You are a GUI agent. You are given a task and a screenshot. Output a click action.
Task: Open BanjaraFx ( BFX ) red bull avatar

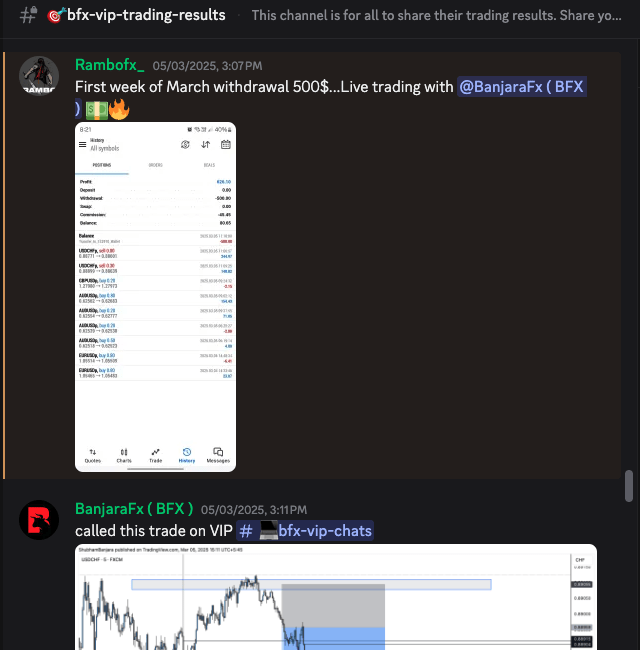pyautogui.click(x=39, y=520)
